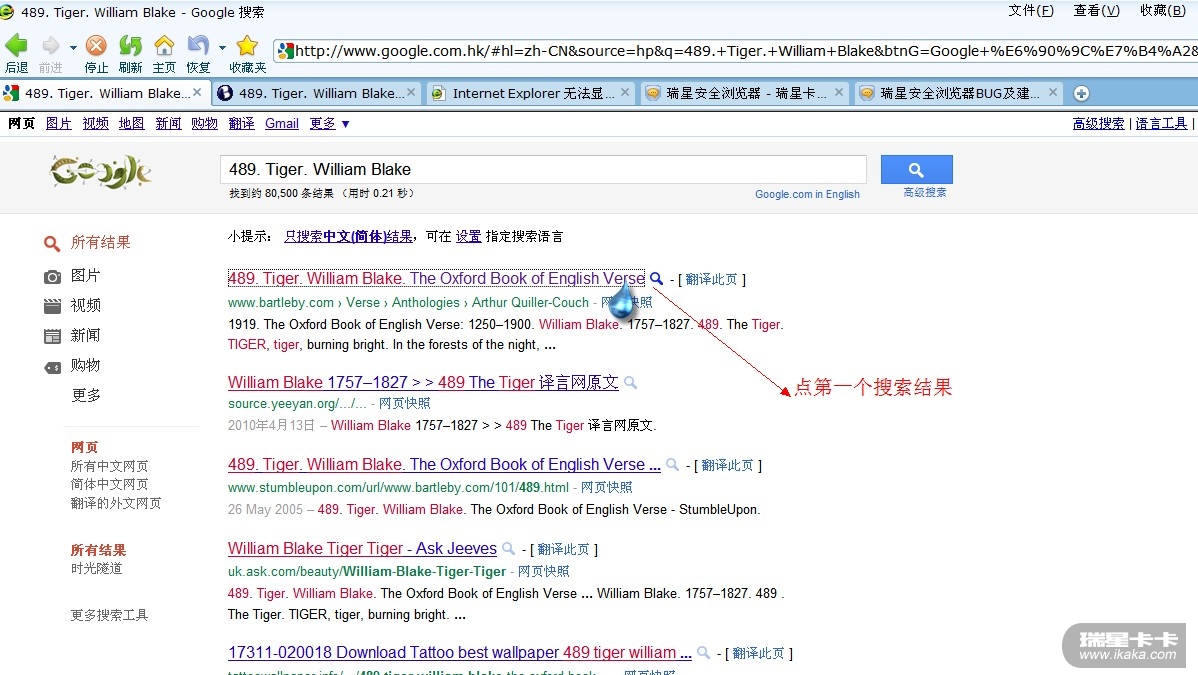Click the 新闻 link in top bar
The width and height of the screenshot is (1198, 675).
click(x=168, y=123)
